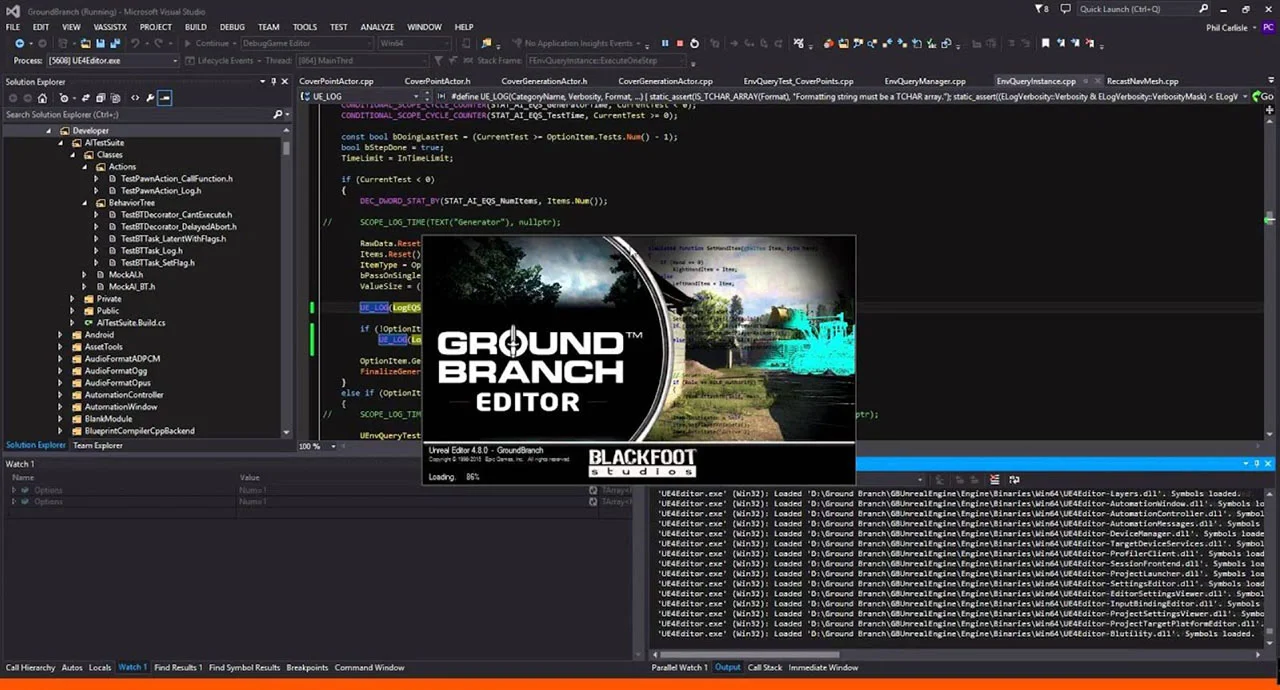This screenshot has height=690, width=1280.
Task: Collapse the AITestSuite tree node
Action: [60, 143]
